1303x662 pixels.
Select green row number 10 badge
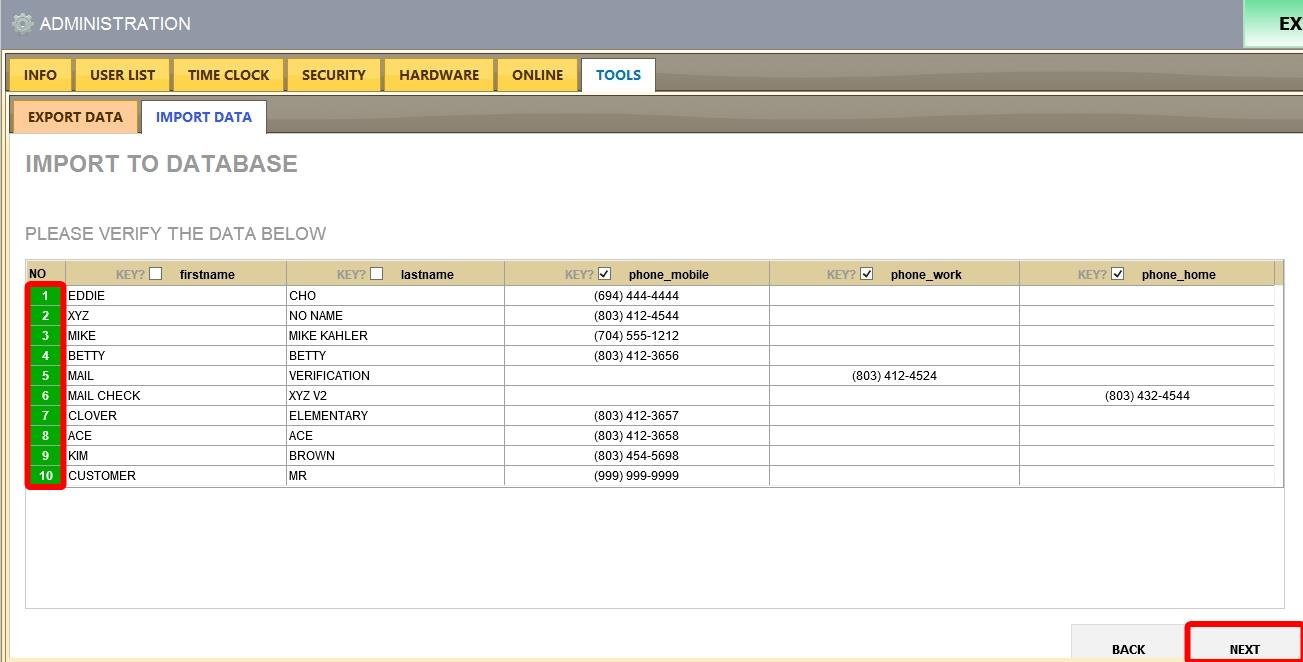click(45, 476)
